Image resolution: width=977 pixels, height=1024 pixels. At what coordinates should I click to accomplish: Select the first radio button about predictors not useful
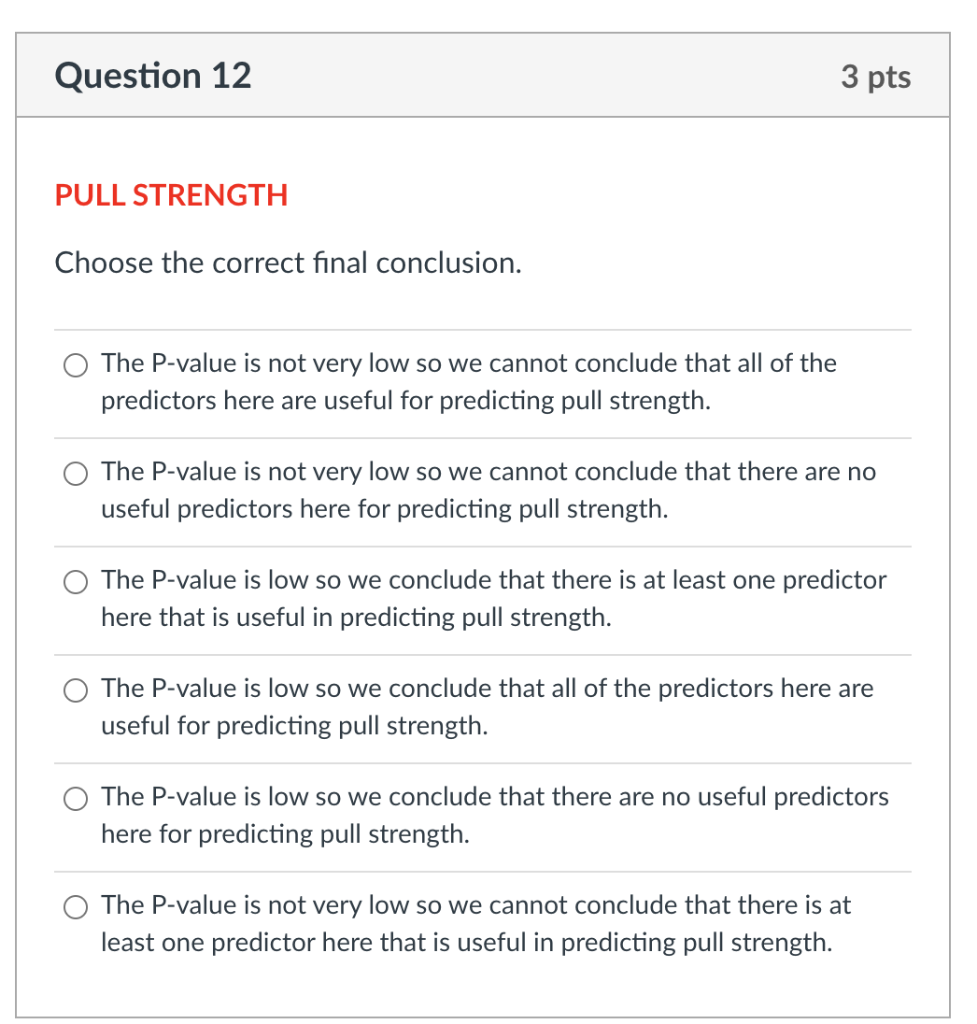tap(75, 365)
